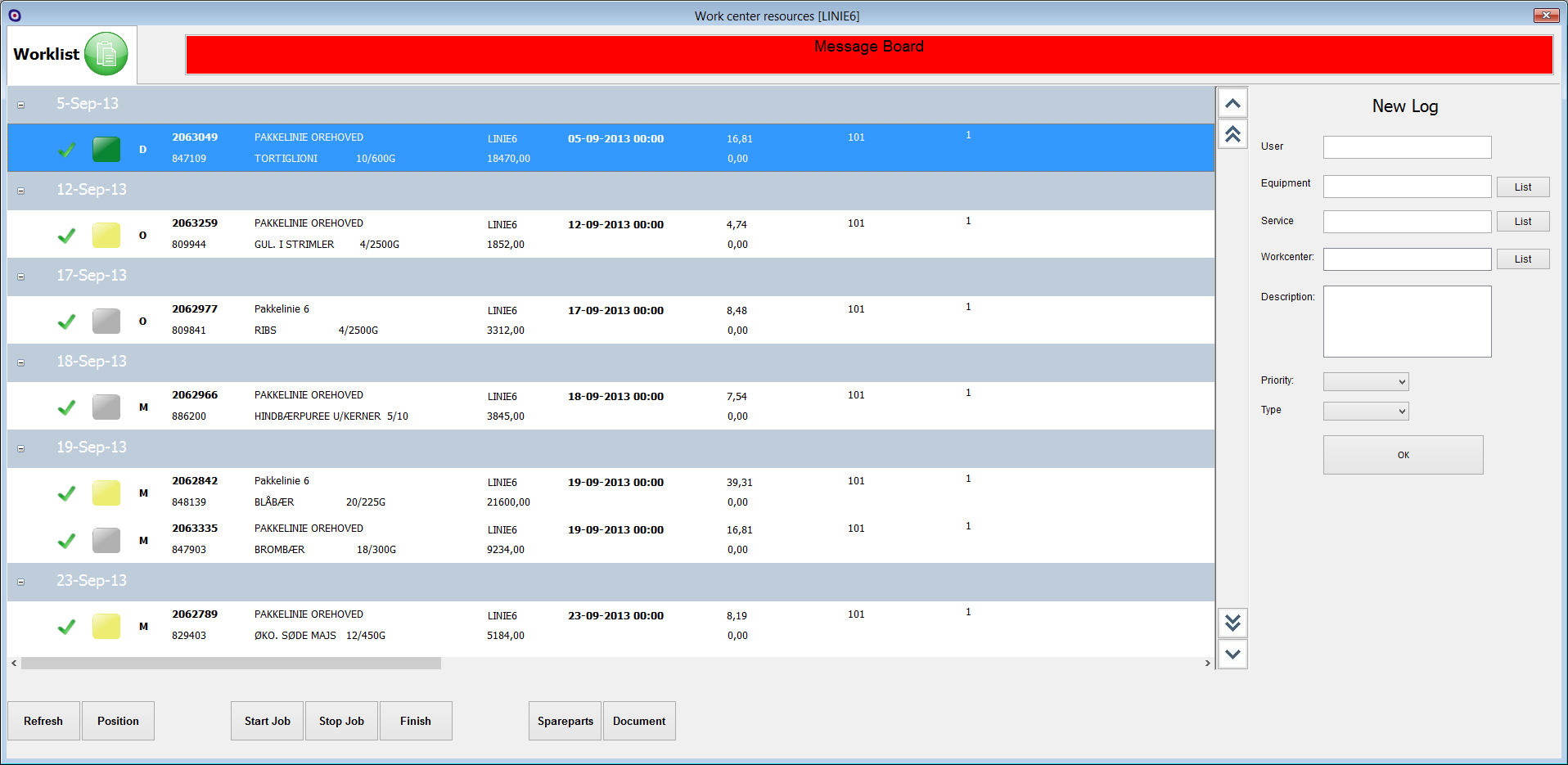Click green checkmark for job 2062977
1568x765 pixels.
click(x=66, y=322)
